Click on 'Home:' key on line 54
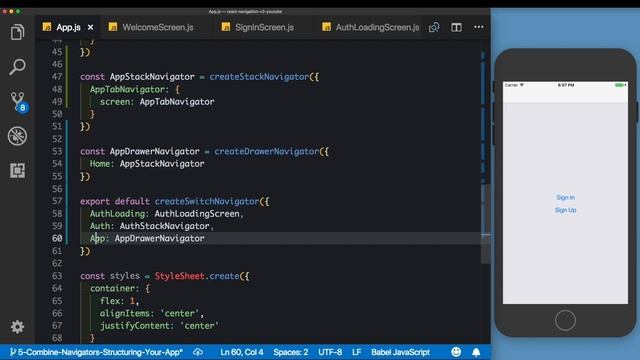 click(102, 164)
